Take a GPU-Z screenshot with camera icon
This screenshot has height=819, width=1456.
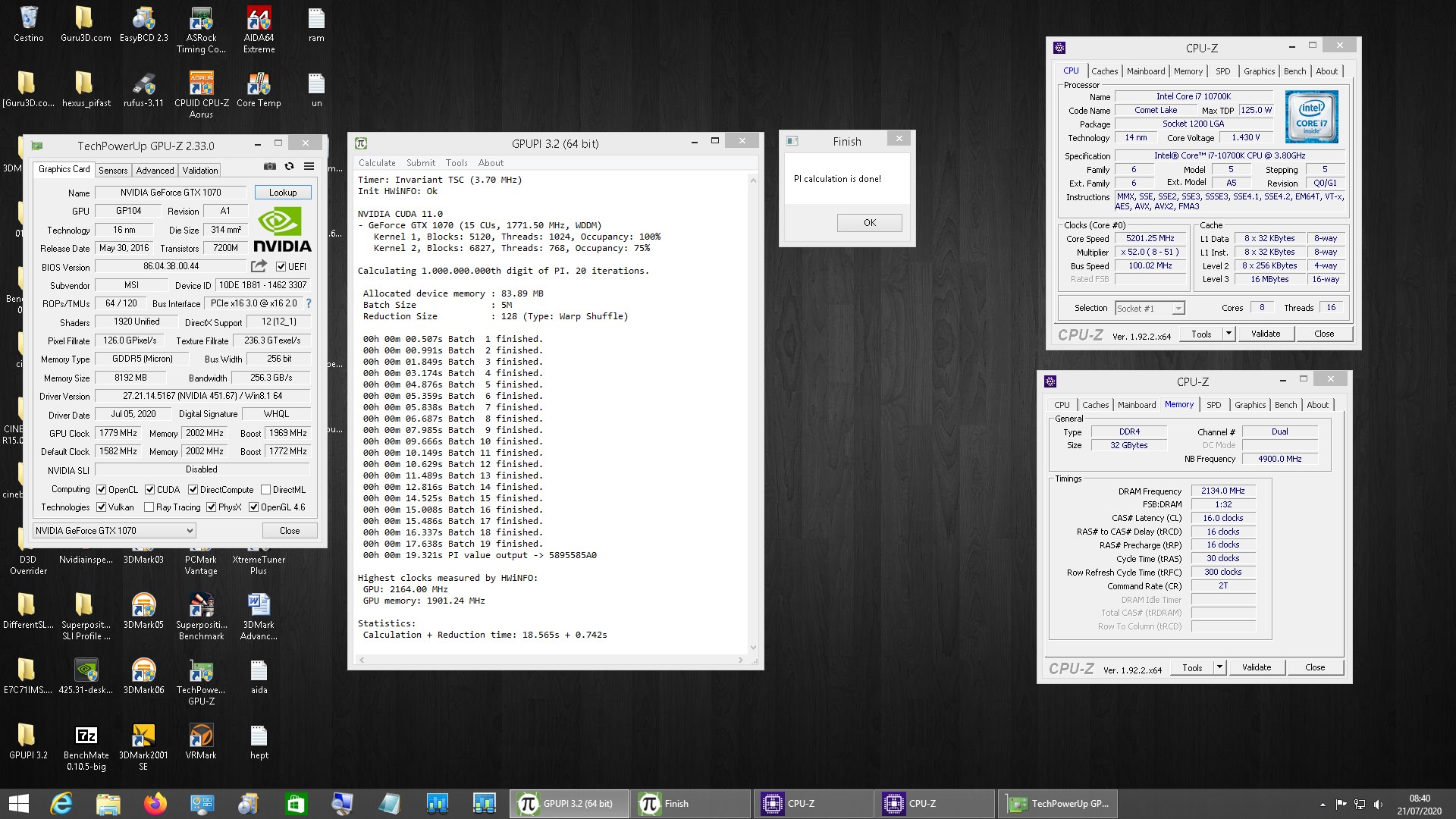click(x=269, y=166)
